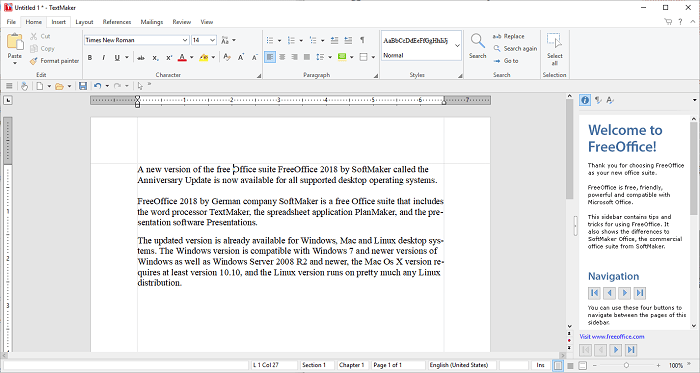Click the zoom slider in status bar

coord(626,365)
